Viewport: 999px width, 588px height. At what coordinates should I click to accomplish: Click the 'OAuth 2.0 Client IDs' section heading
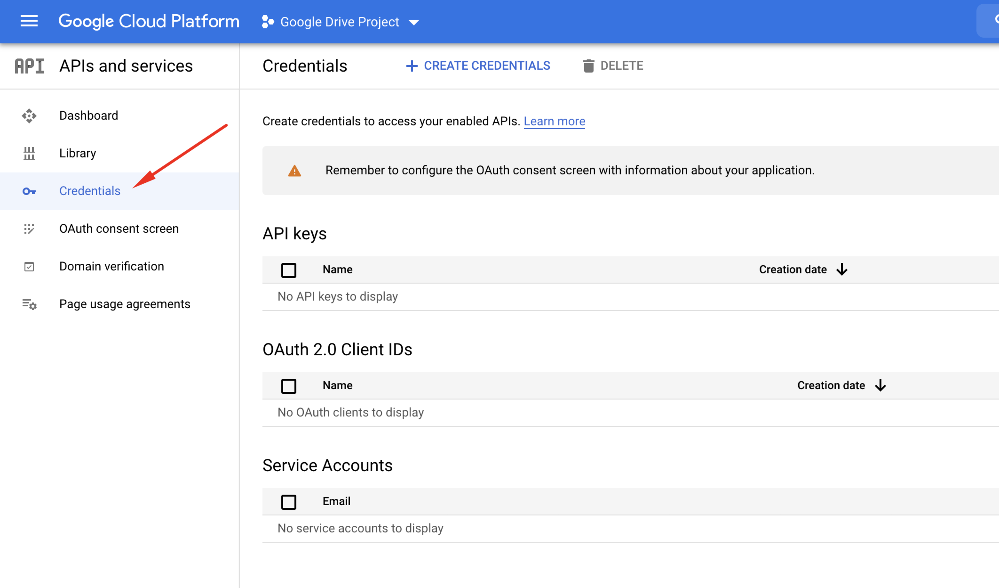tap(337, 350)
